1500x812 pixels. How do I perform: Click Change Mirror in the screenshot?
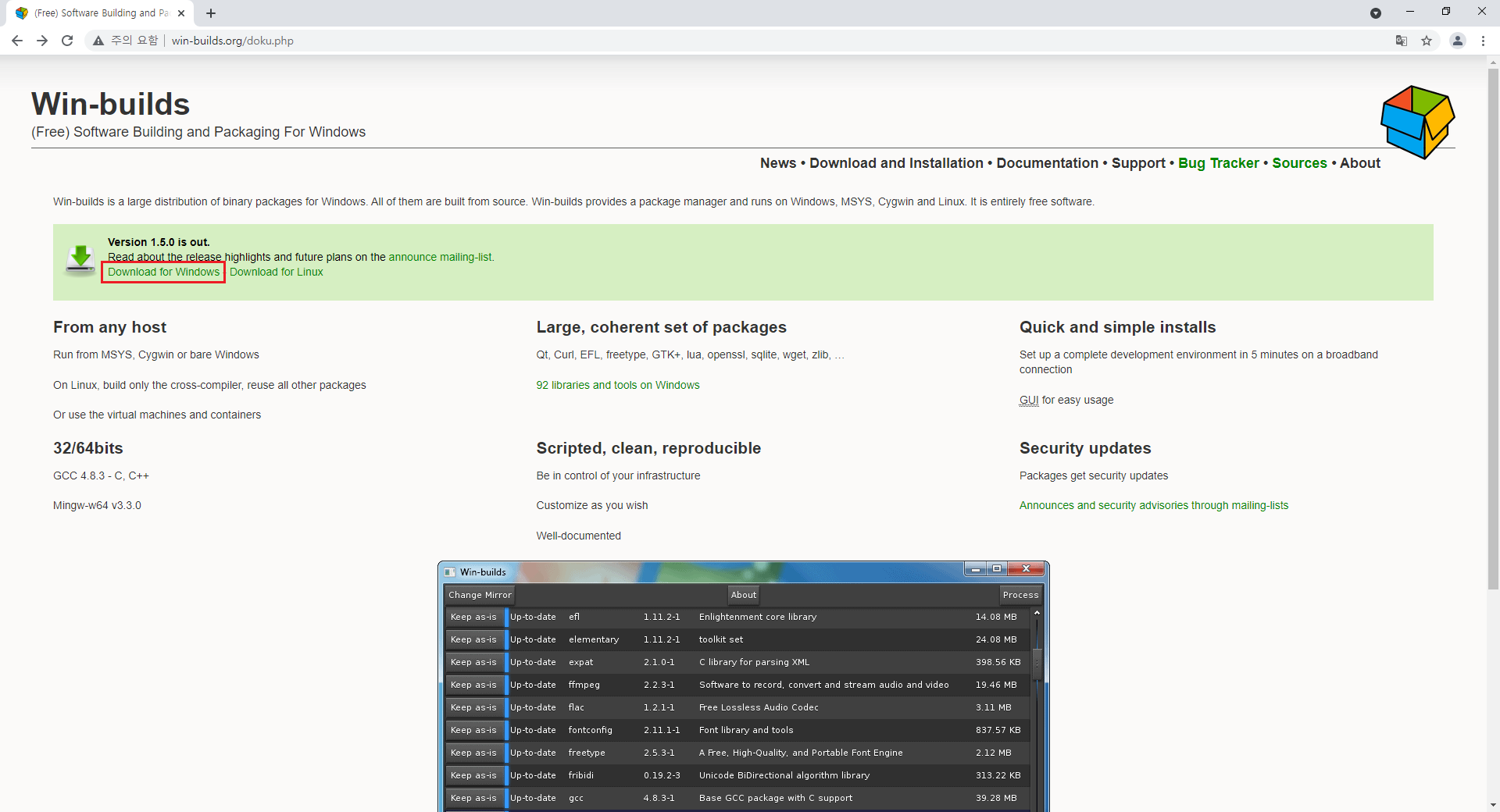coord(480,595)
